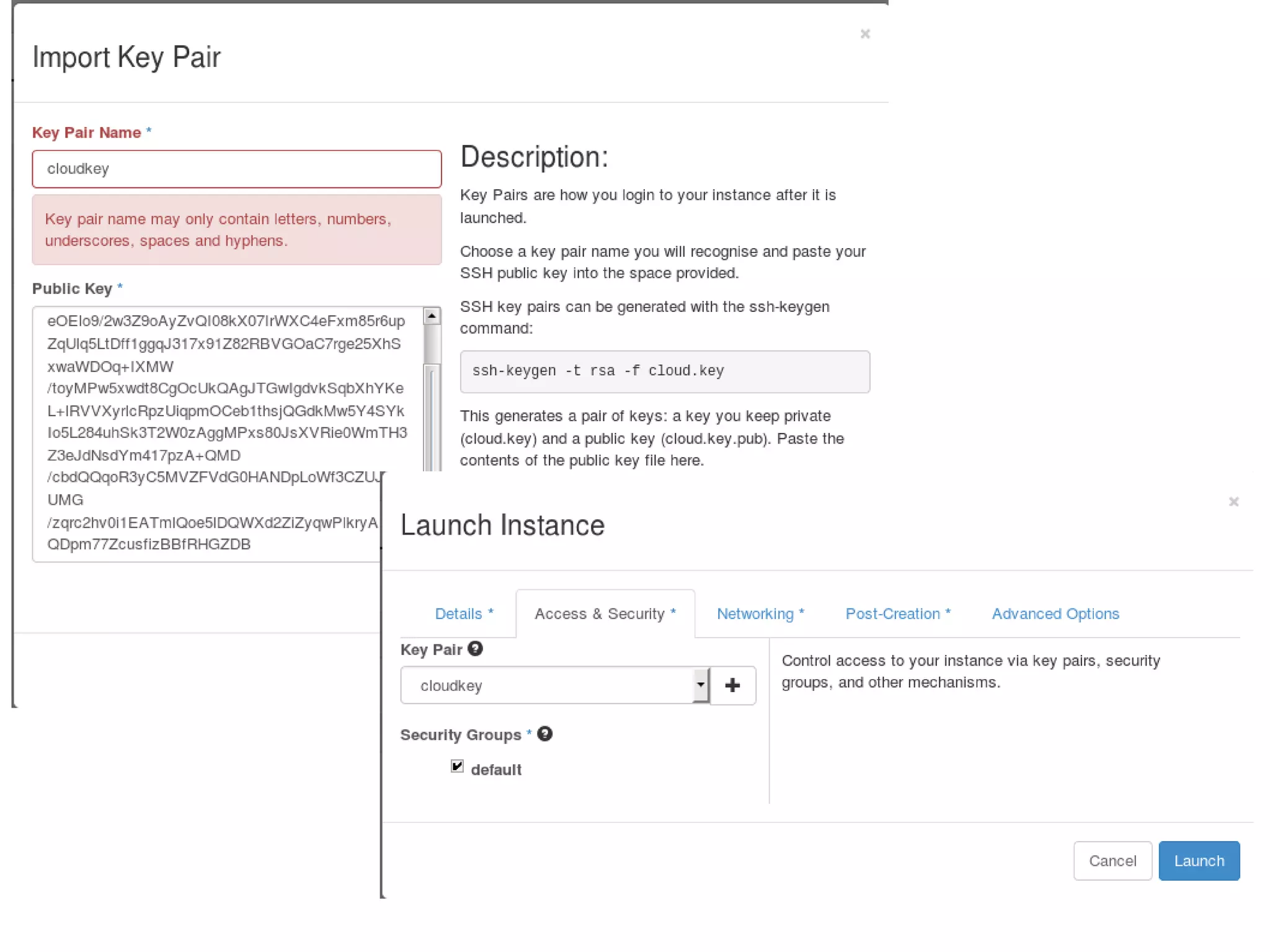Click the Cancel button
The width and height of the screenshot is (1270, 952).
(1112, 860)
